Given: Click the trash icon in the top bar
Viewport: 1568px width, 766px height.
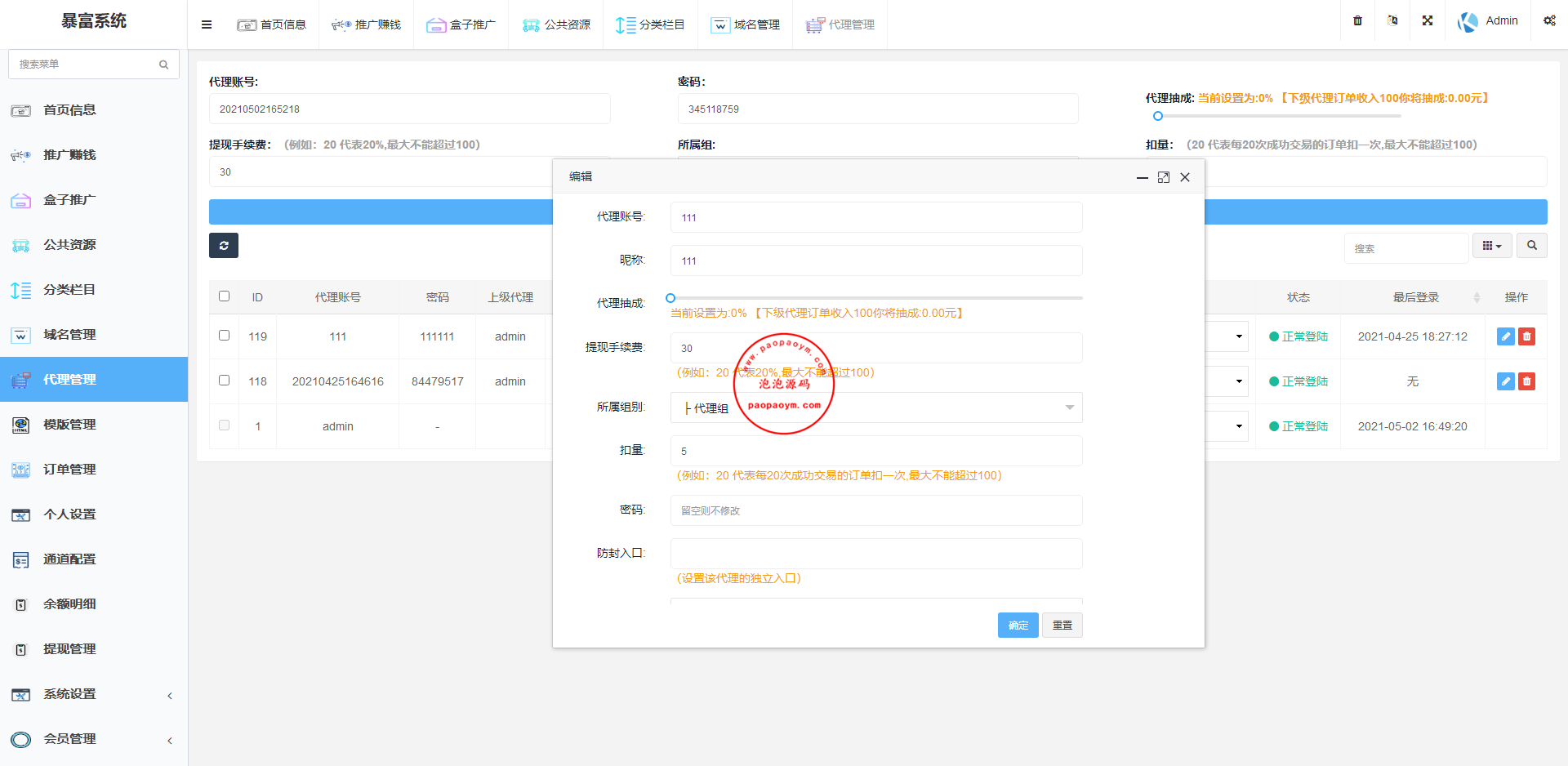Looking at the screenshot, I should (x=1357, y=21).
